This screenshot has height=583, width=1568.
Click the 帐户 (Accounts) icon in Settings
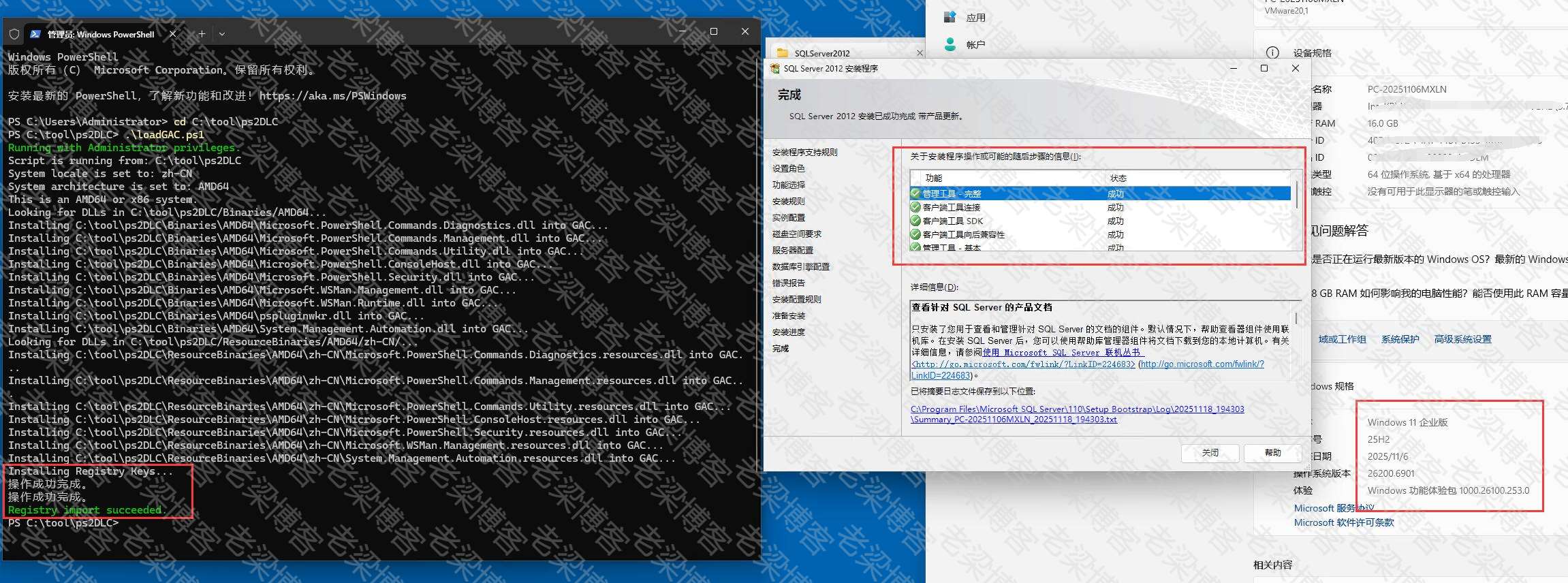point(950,44)
